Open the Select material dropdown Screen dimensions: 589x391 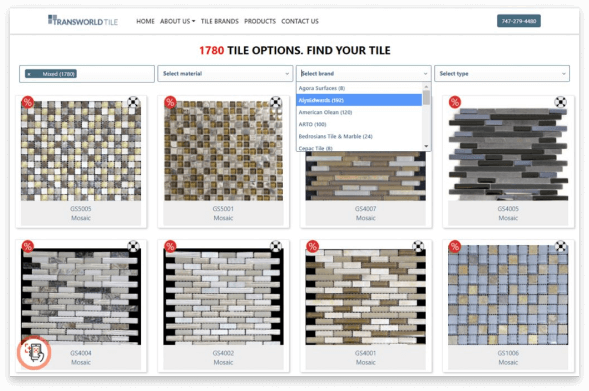225,74
